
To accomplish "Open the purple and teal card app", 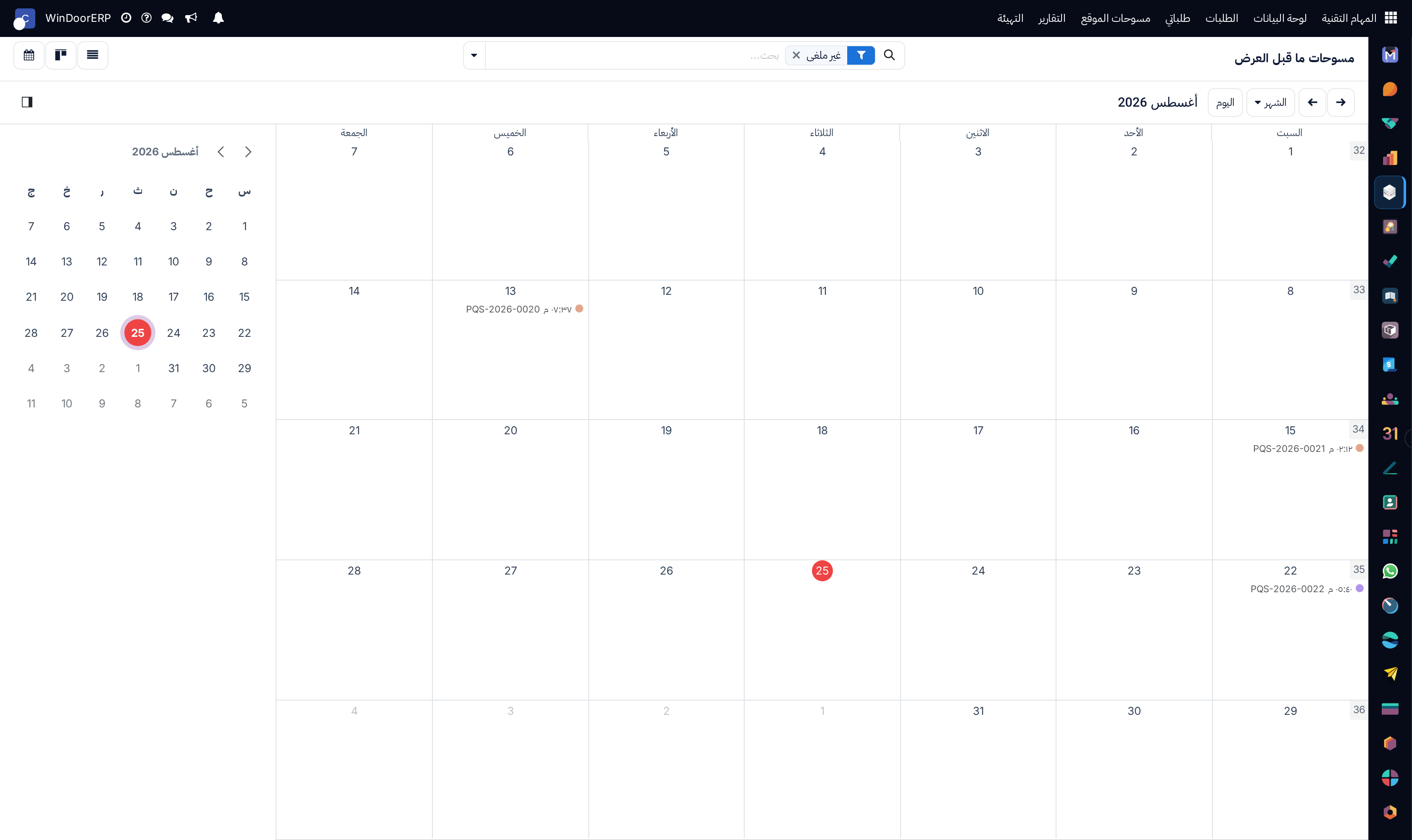I will [1390, 709].
